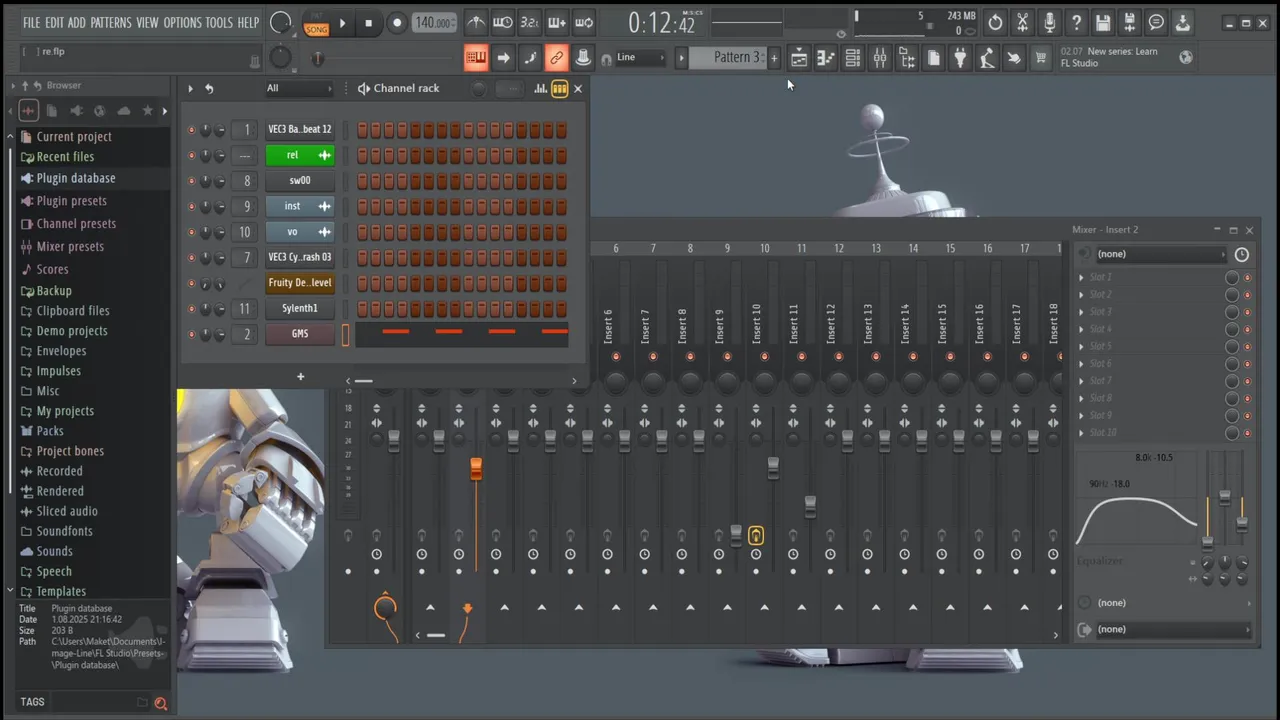Open the Piano roll view icon

click(826, 58)
